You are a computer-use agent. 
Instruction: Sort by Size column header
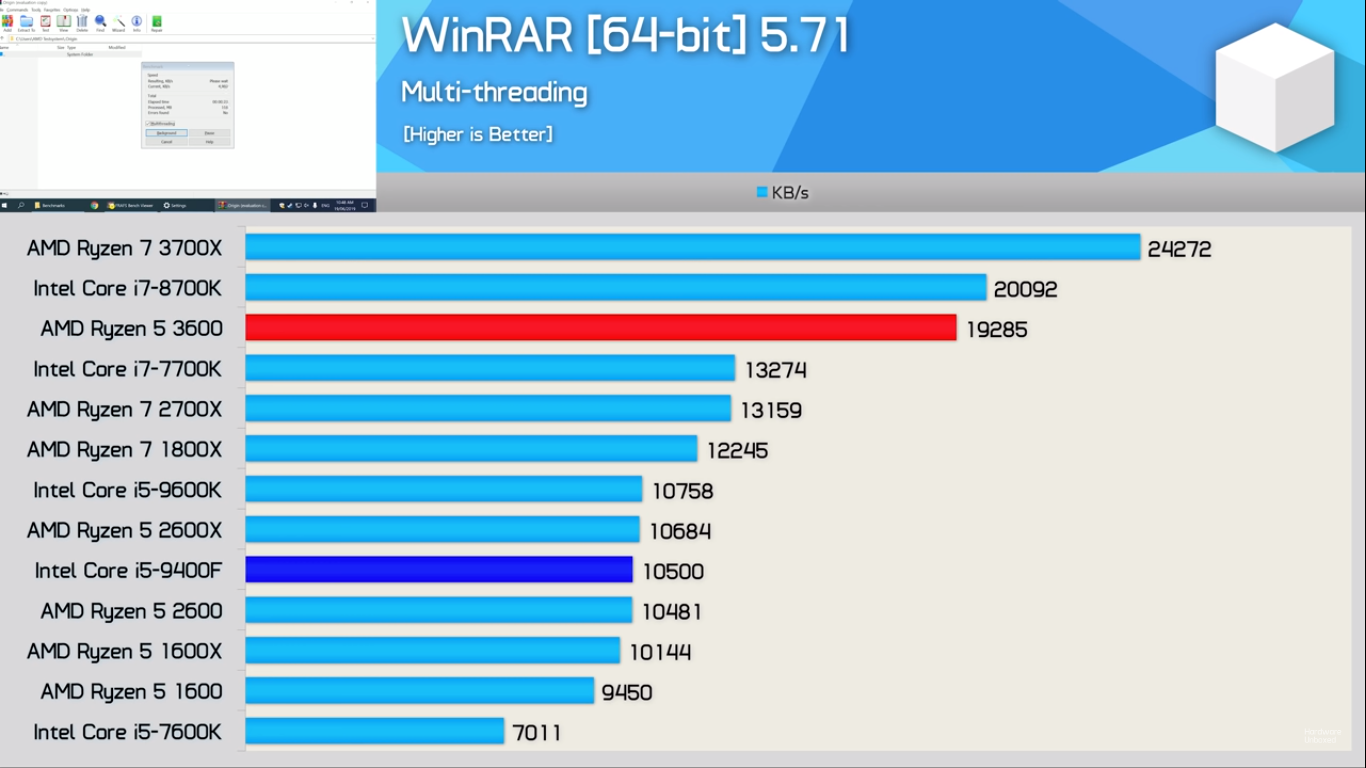coord(61,47)
